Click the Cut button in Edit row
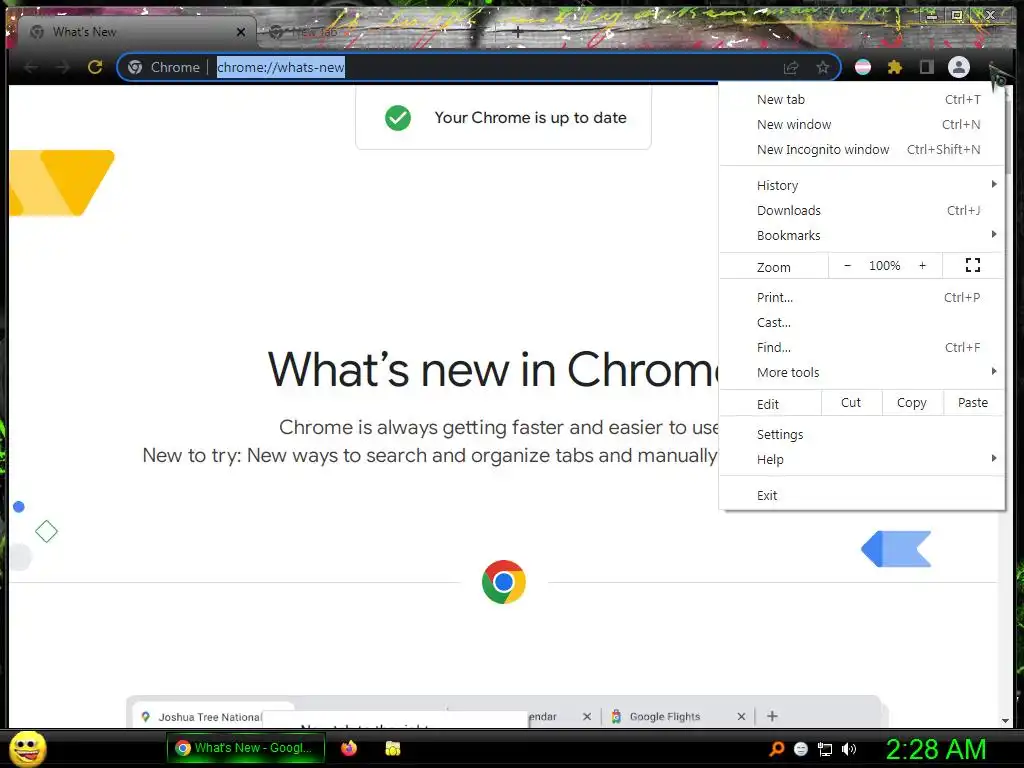The image size is (1024, 768). tap(851, 403)
